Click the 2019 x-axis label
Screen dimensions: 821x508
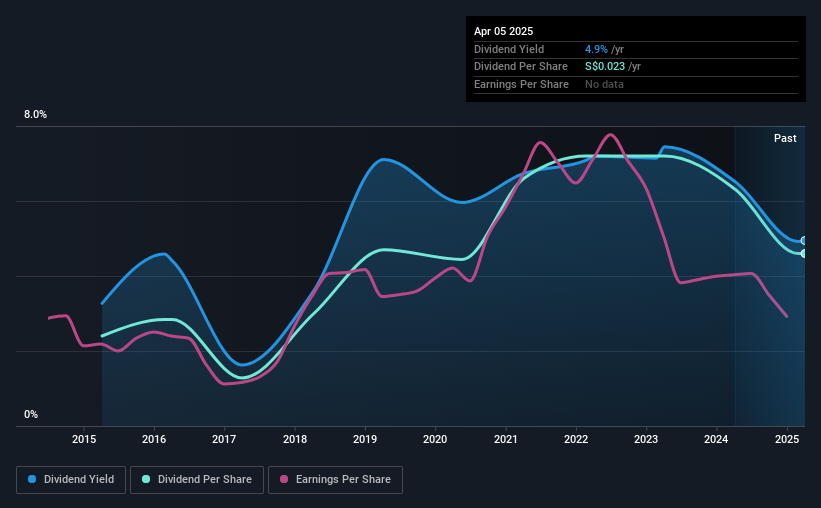tap(365, 439)
